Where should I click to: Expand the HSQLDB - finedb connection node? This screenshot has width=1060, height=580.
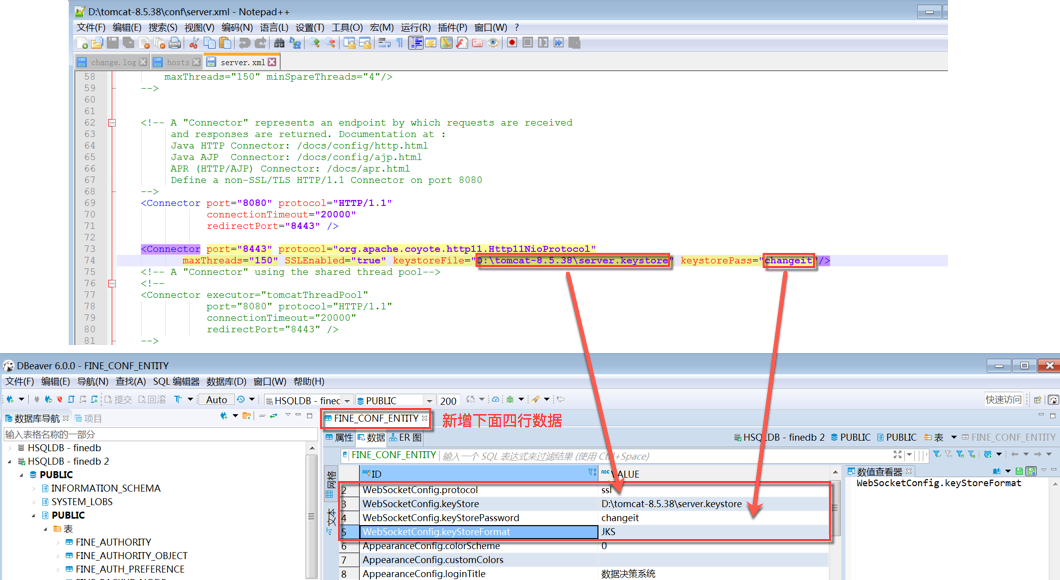coord(10,448)
